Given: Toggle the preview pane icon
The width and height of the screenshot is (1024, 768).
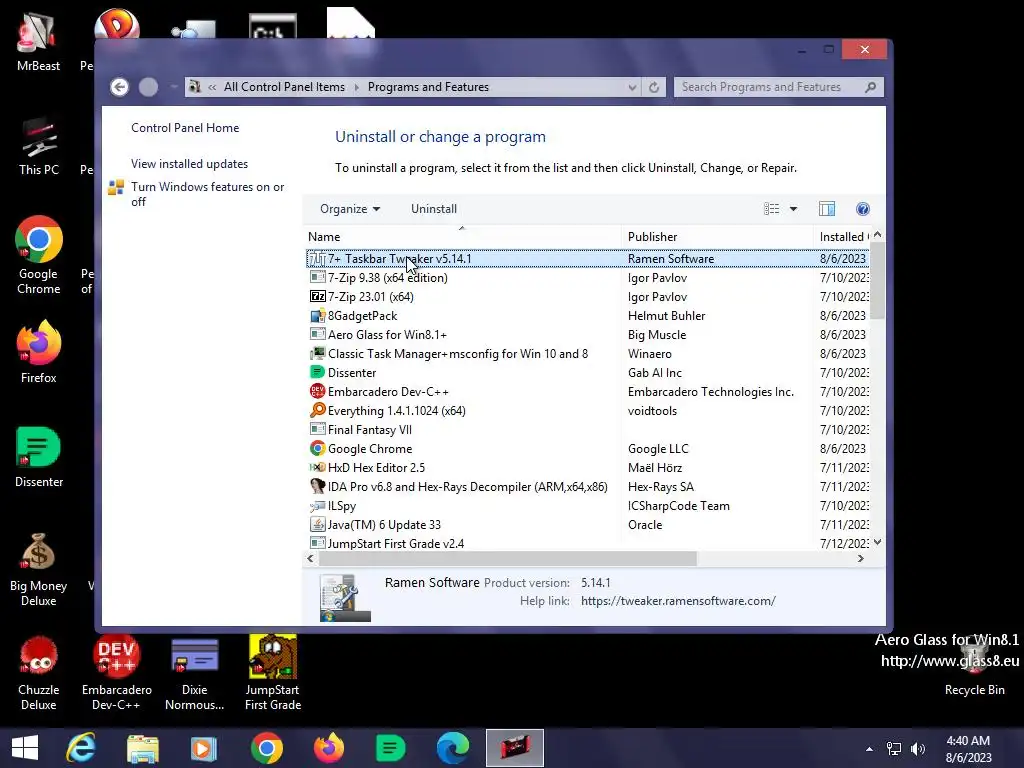Looking at the screenshot, I should coord(827,209).
